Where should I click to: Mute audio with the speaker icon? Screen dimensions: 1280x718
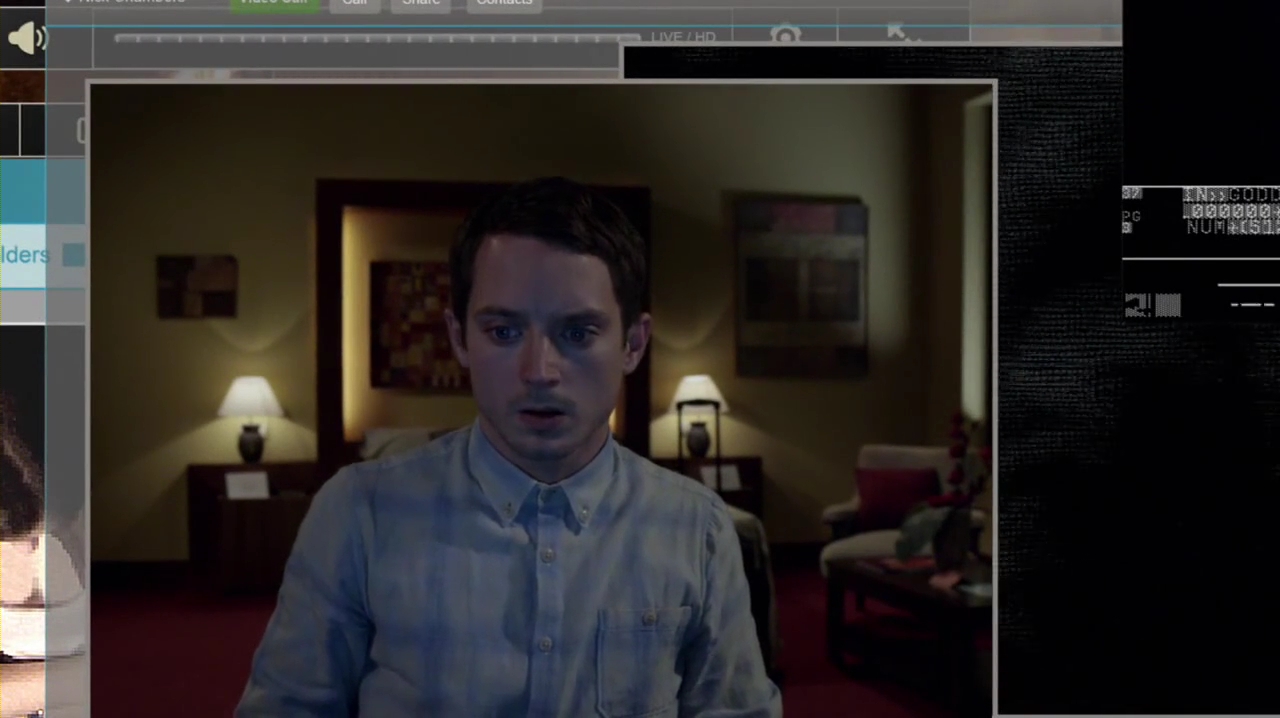pyautogui.click(x=27, y=39)
